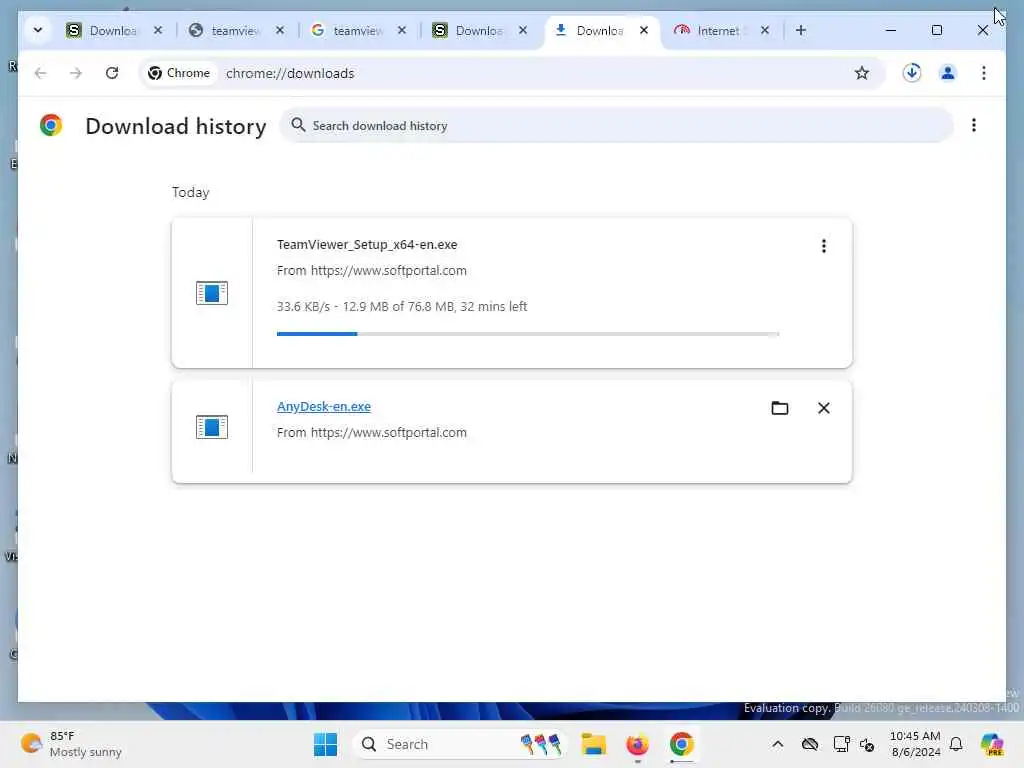Click the TeamViewer download progress bar
Viewport: 1024px width, 768px height.
tap(528, 334)
